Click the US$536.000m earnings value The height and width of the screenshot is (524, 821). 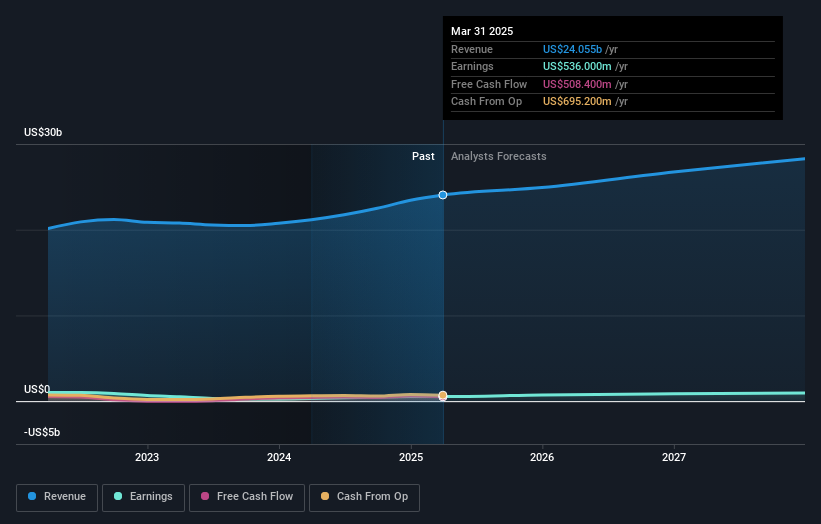pos(577,66)
